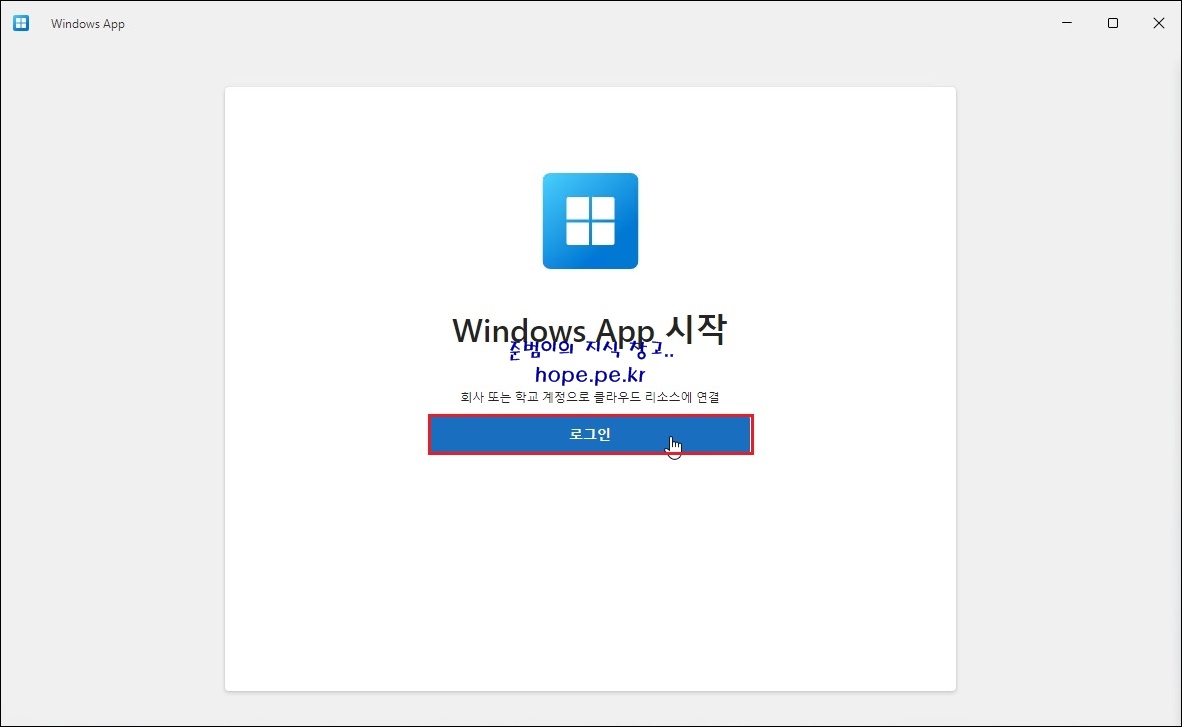Image resolution: width=1182 pixels, height=727 pixels.
Task: Maximize the Windows App window
Action: pyautogui.click(x=1113, y=23)
